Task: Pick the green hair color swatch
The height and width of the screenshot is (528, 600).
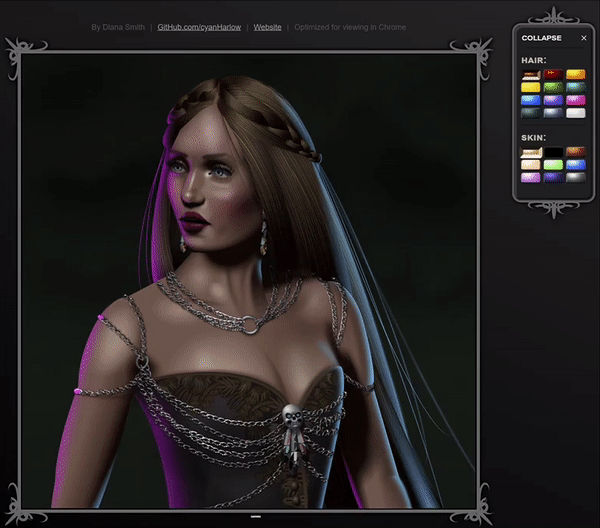Action: [x=553, y=87]
